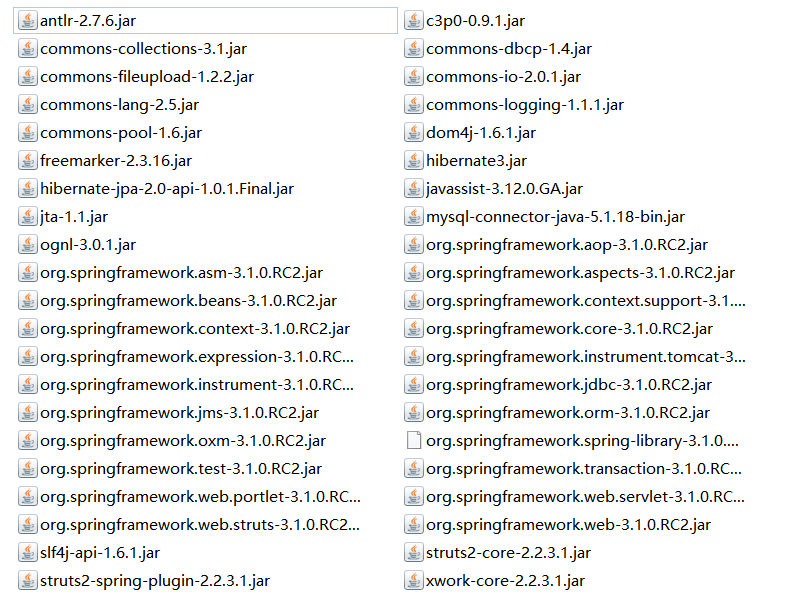Screen dimensions: 802x607
Task: Click the jar icon beside antlr-2.7.6.jar
Action: (28, 20)
